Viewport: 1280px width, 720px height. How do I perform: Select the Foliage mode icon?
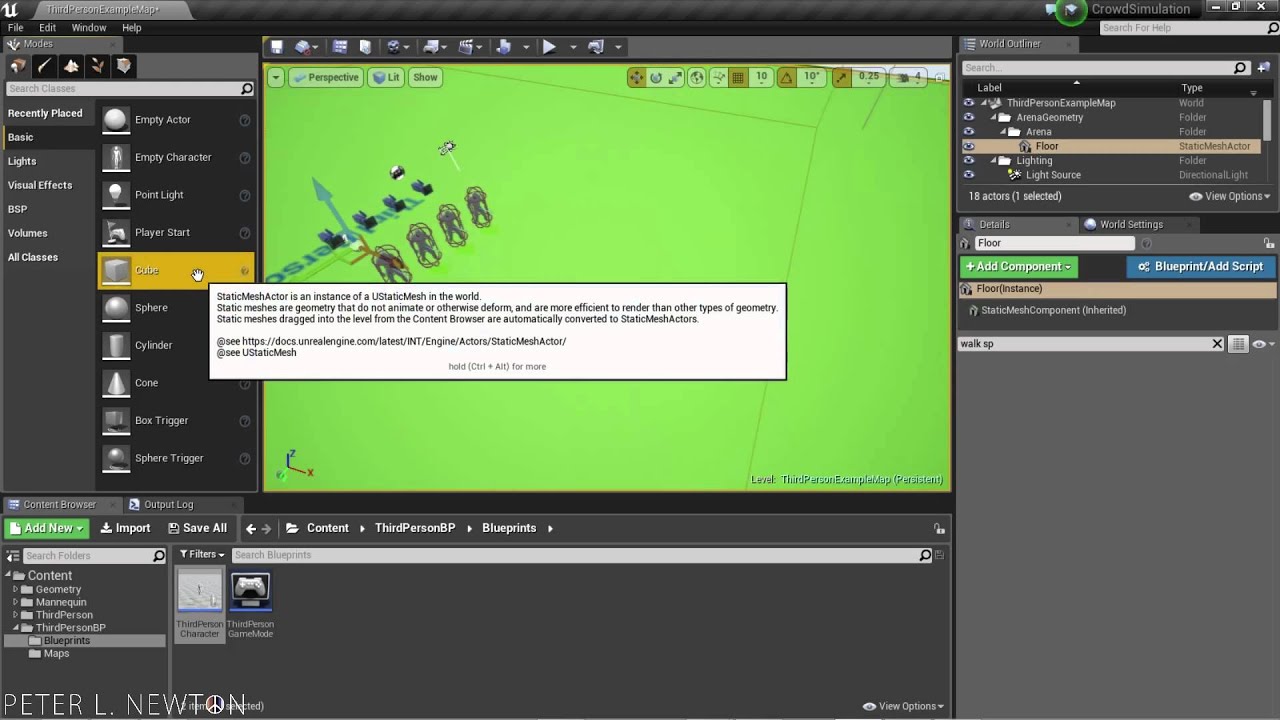click(97, 66)
